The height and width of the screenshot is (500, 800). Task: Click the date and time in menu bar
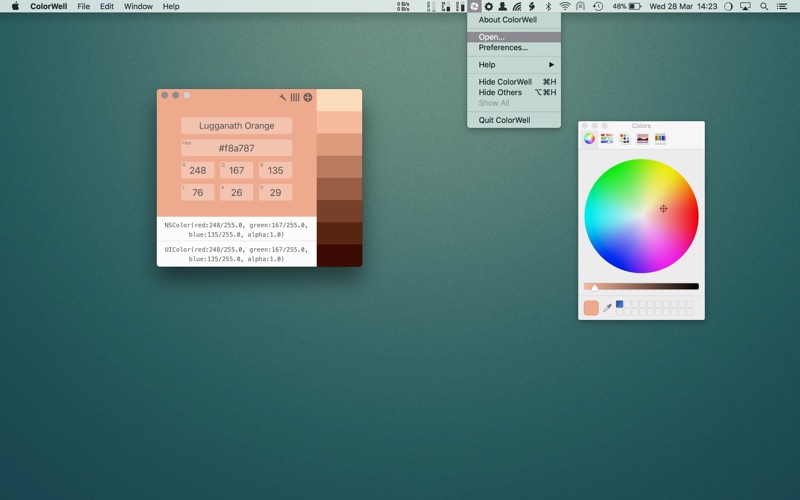(683, 6)
